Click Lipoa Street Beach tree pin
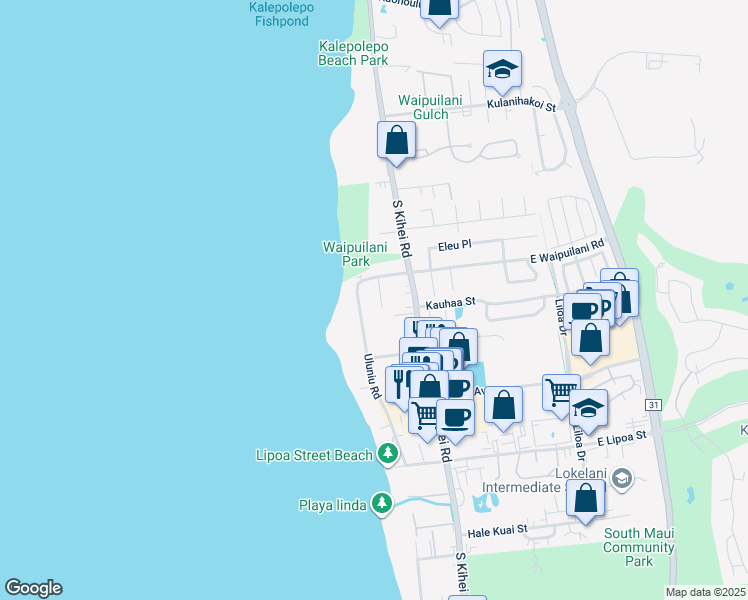748x600 pixels. [x=388, y=454]
